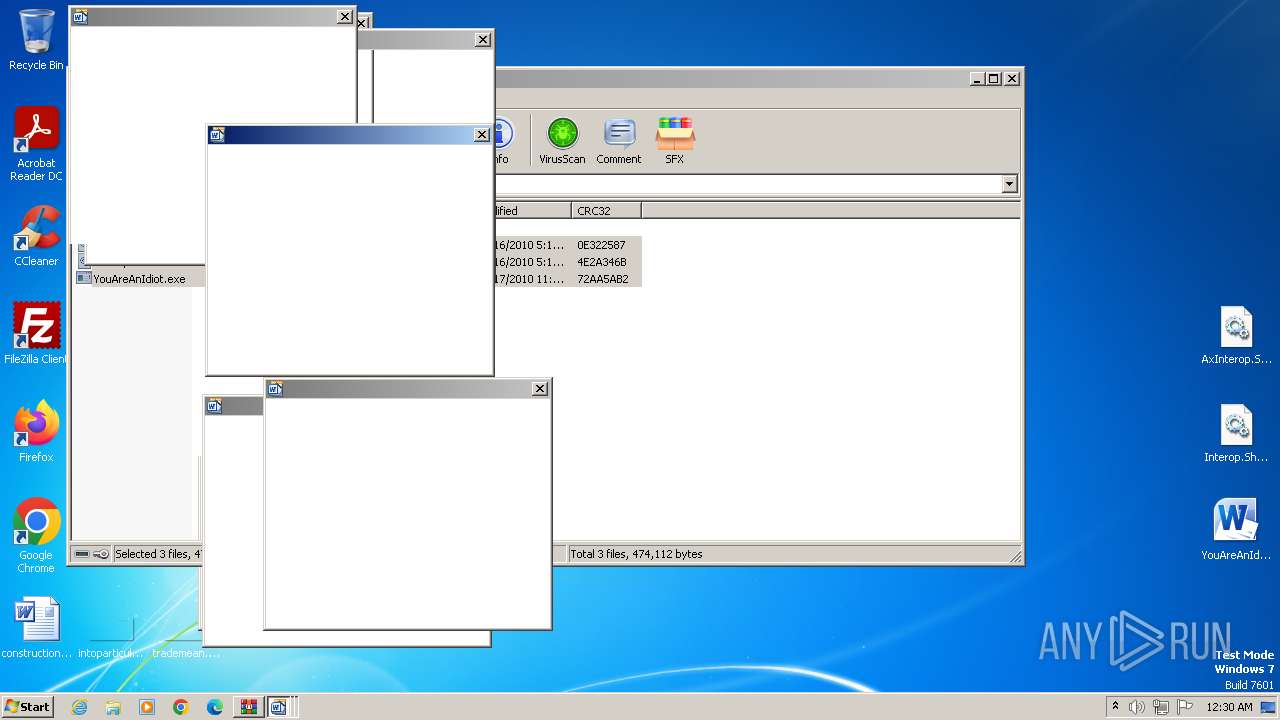
Task: Close the popup overlapping the WinRAR status bar
Action: 540,389
